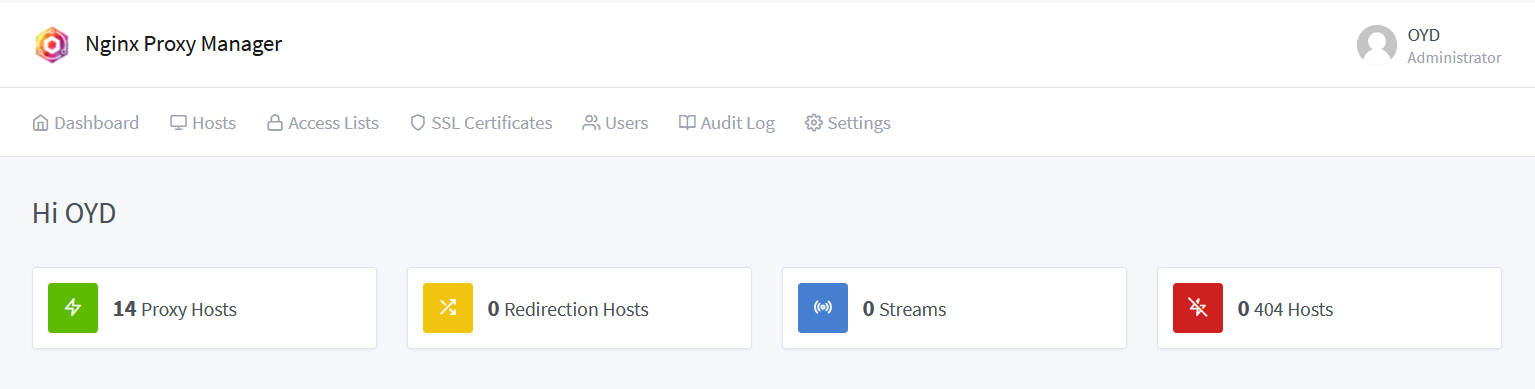Click the OYD user avatar
Screen dimensions: 1535x389
[1376, 45]
